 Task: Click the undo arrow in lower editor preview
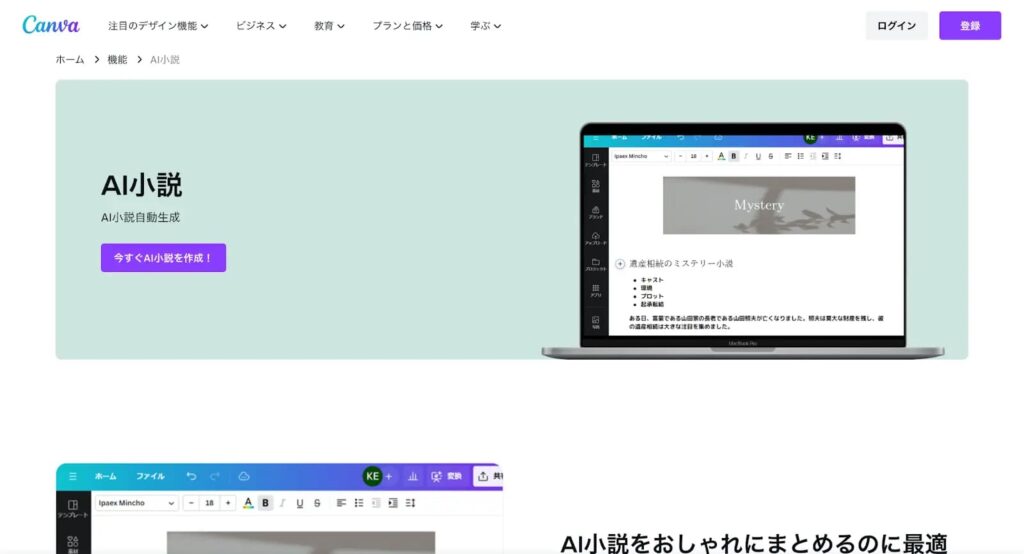click(x=191, y=476)
